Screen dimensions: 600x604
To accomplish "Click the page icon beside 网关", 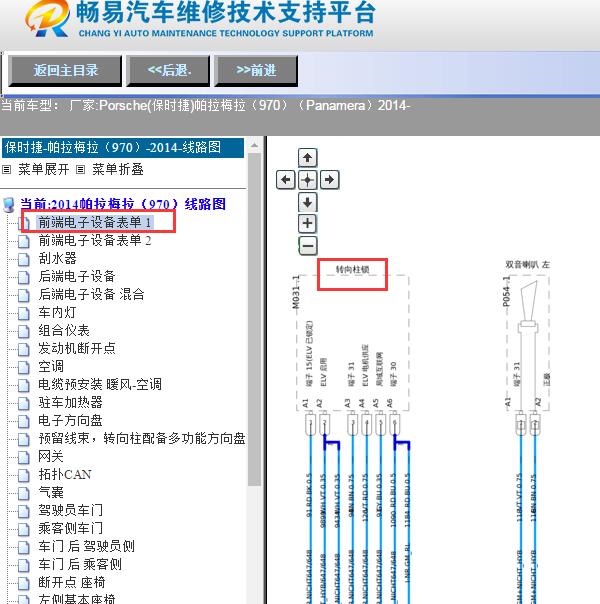I will click(x=24, y=457).
